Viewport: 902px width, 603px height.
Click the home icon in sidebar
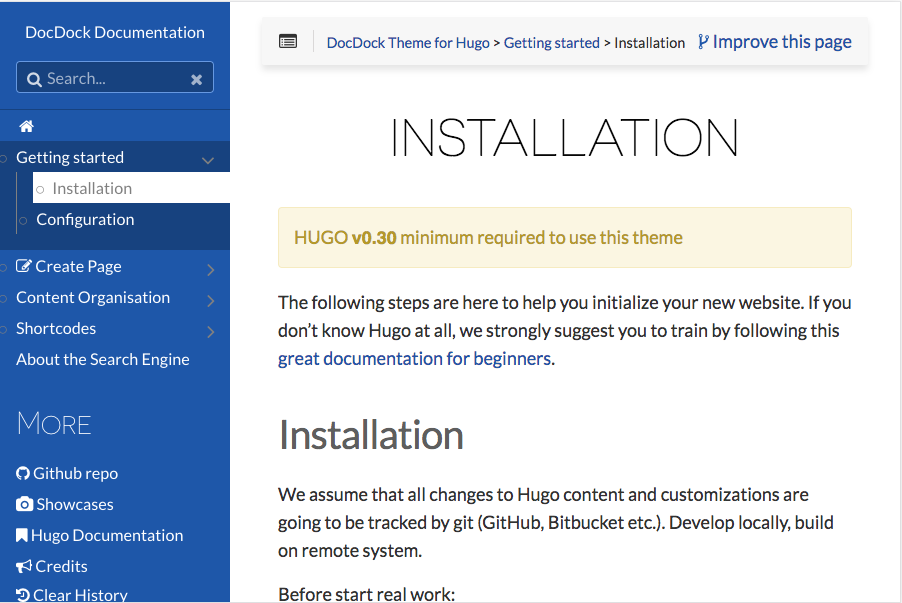pos(26,126)
